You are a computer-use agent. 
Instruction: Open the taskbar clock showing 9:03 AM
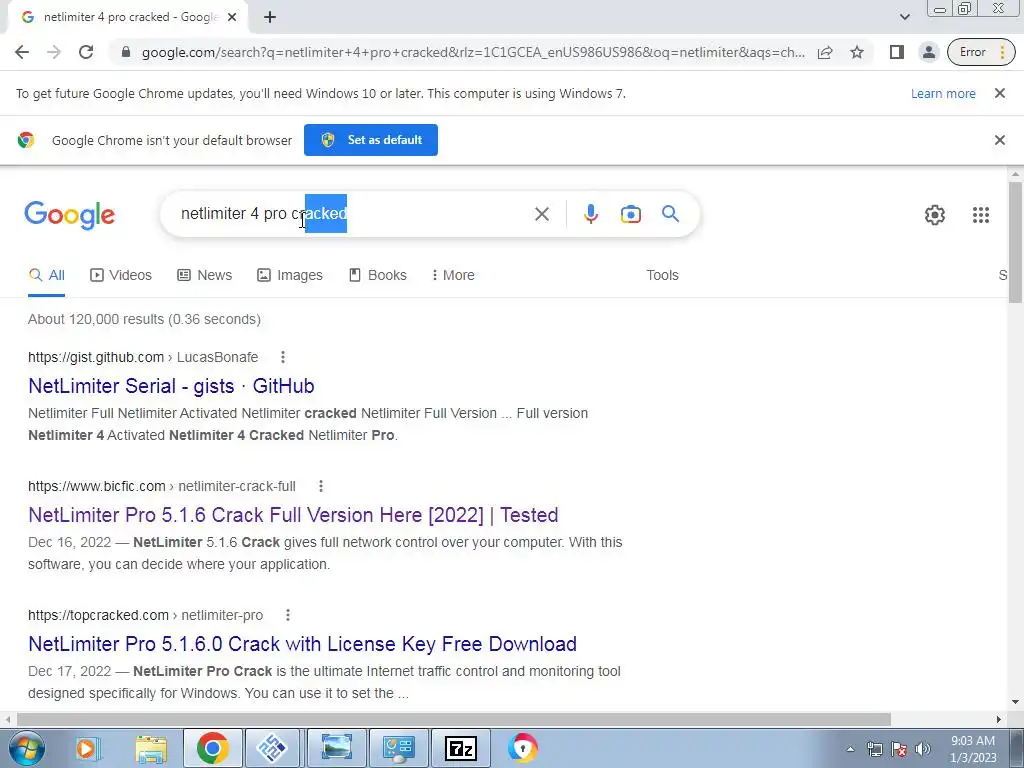point(973,749)
